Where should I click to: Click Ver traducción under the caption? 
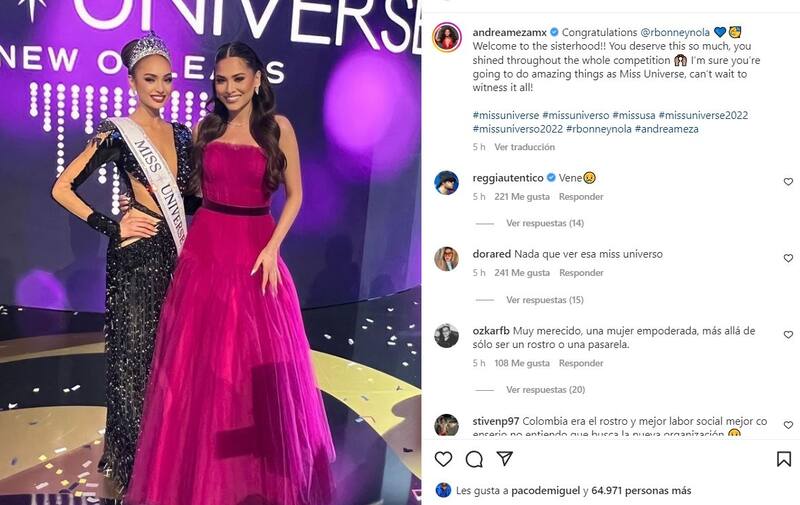524,147
